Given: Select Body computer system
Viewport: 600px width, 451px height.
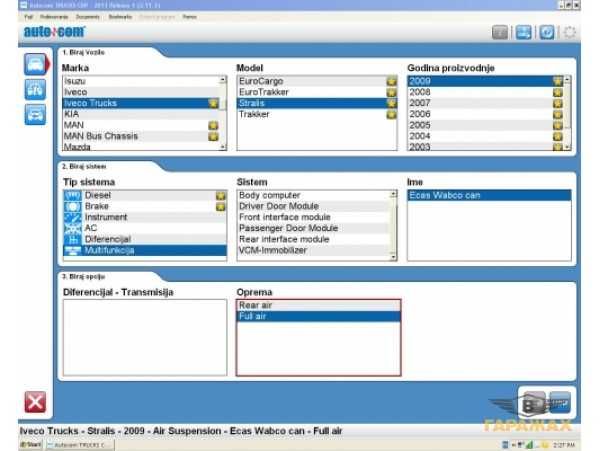Looking at the screenshot, I should click(313, 195).
